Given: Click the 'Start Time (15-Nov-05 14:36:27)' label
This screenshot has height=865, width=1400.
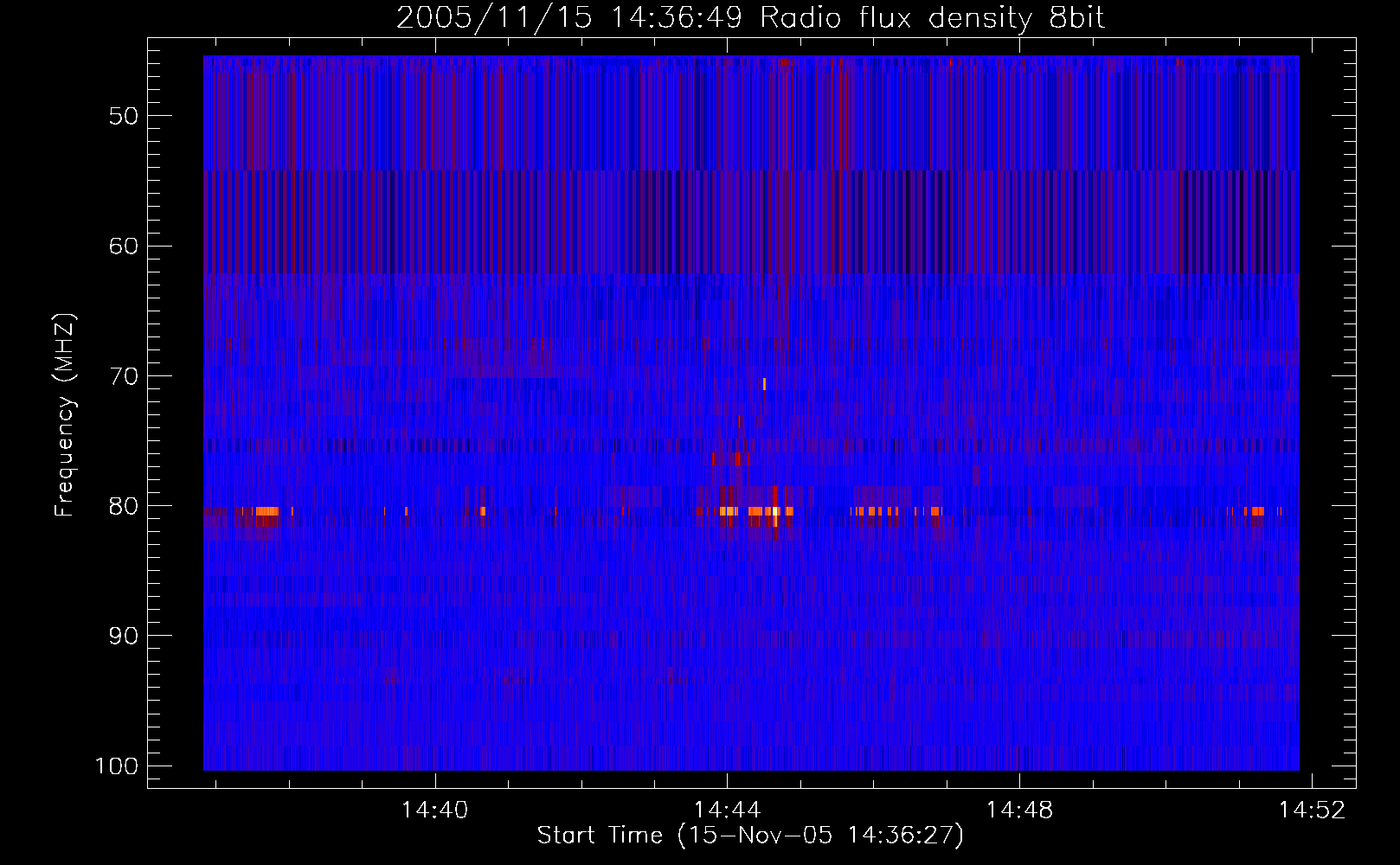Looking at the screenshot, I should [750, 836].
